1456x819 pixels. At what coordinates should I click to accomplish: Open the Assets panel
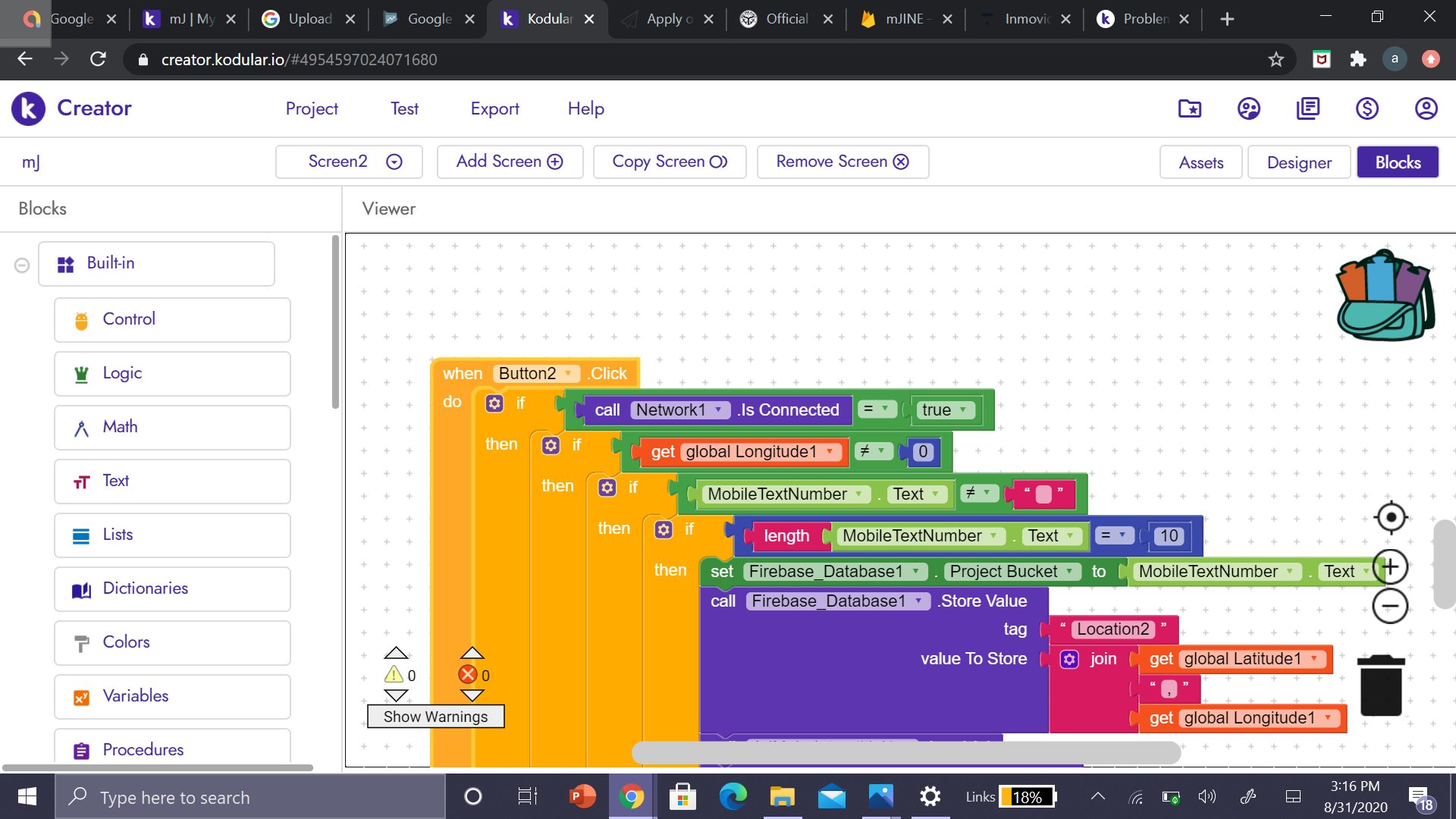click(x=1201, y=162)
